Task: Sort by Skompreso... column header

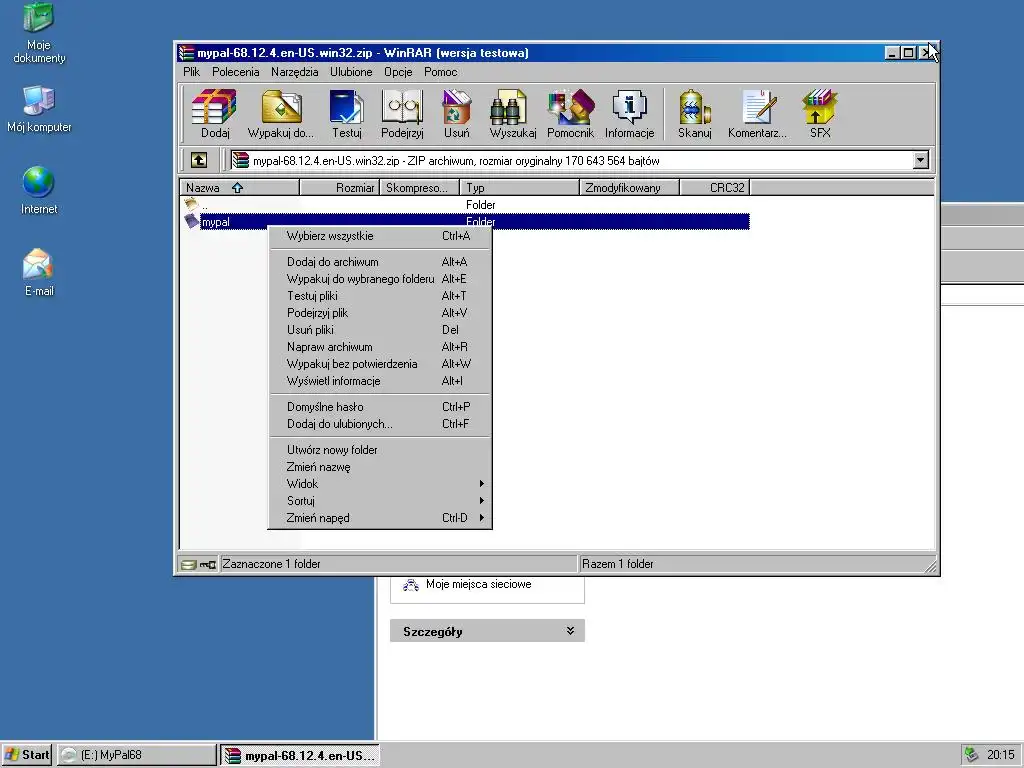Action: point(420,187)
